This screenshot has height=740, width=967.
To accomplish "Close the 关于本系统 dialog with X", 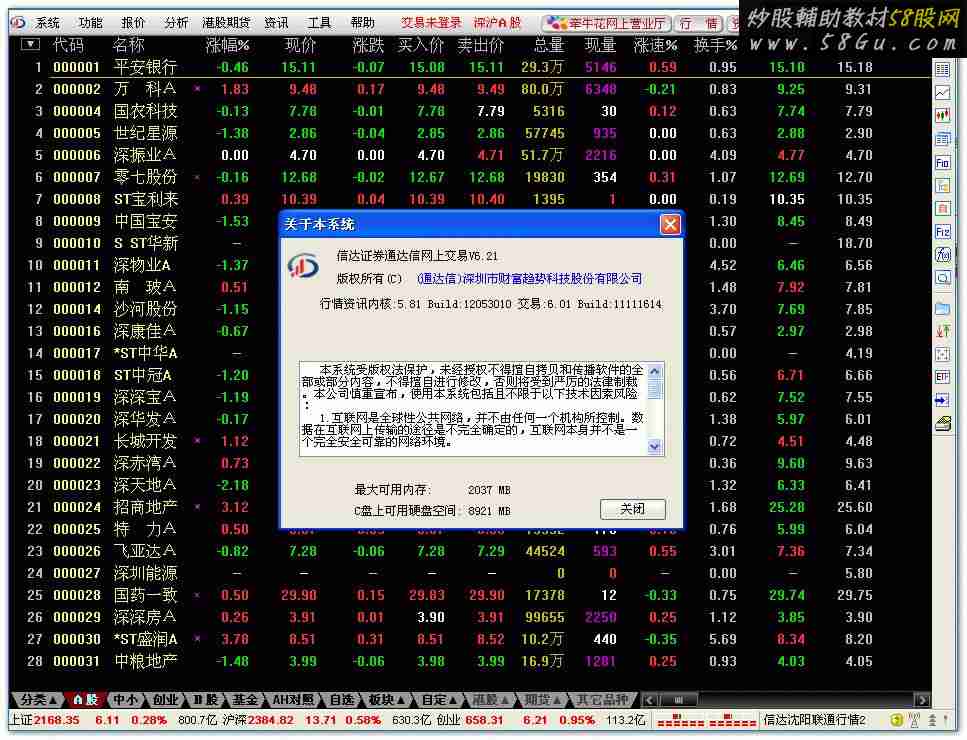I will point(670,224).
